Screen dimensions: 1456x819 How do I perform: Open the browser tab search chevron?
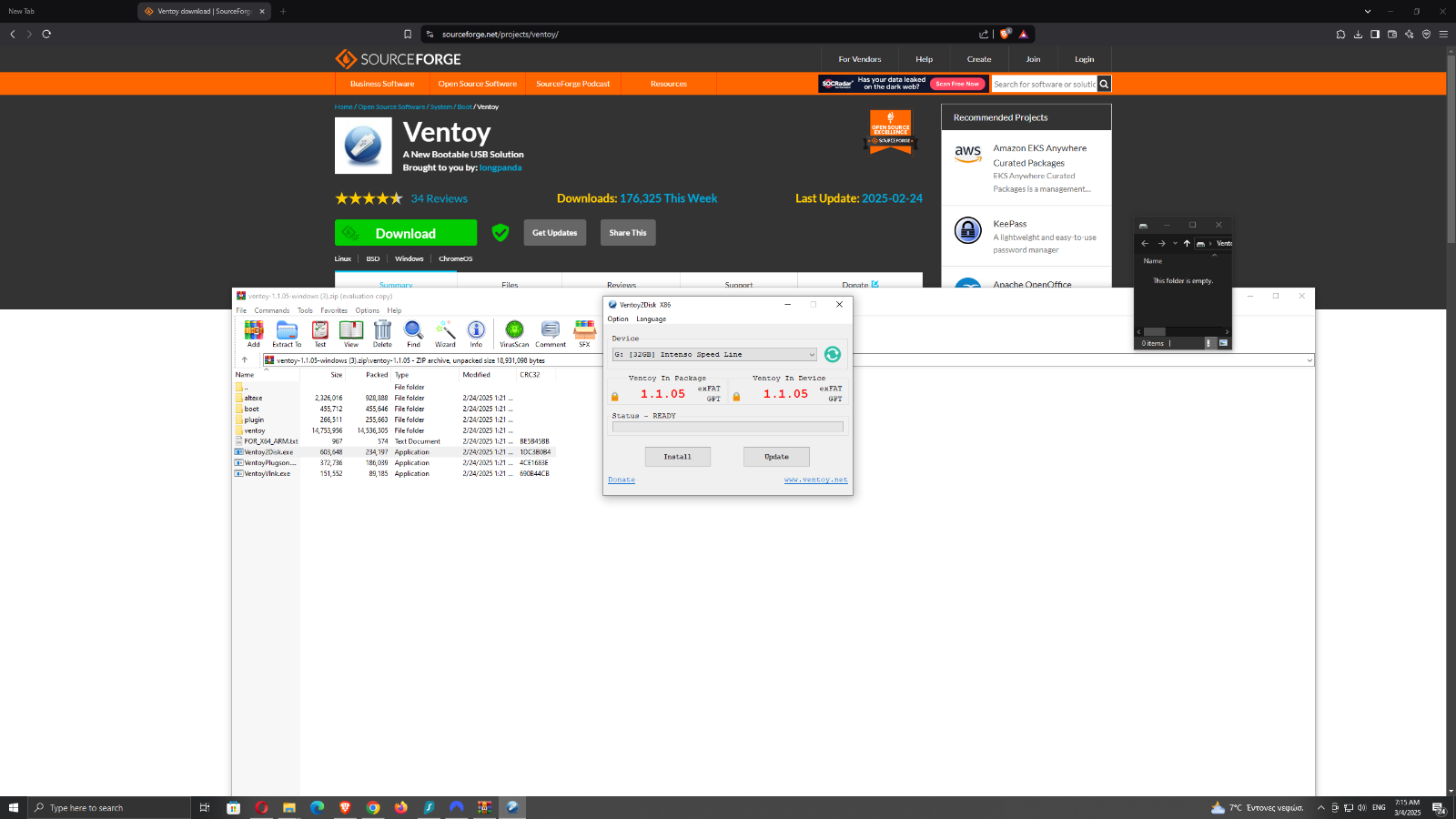1367,11
